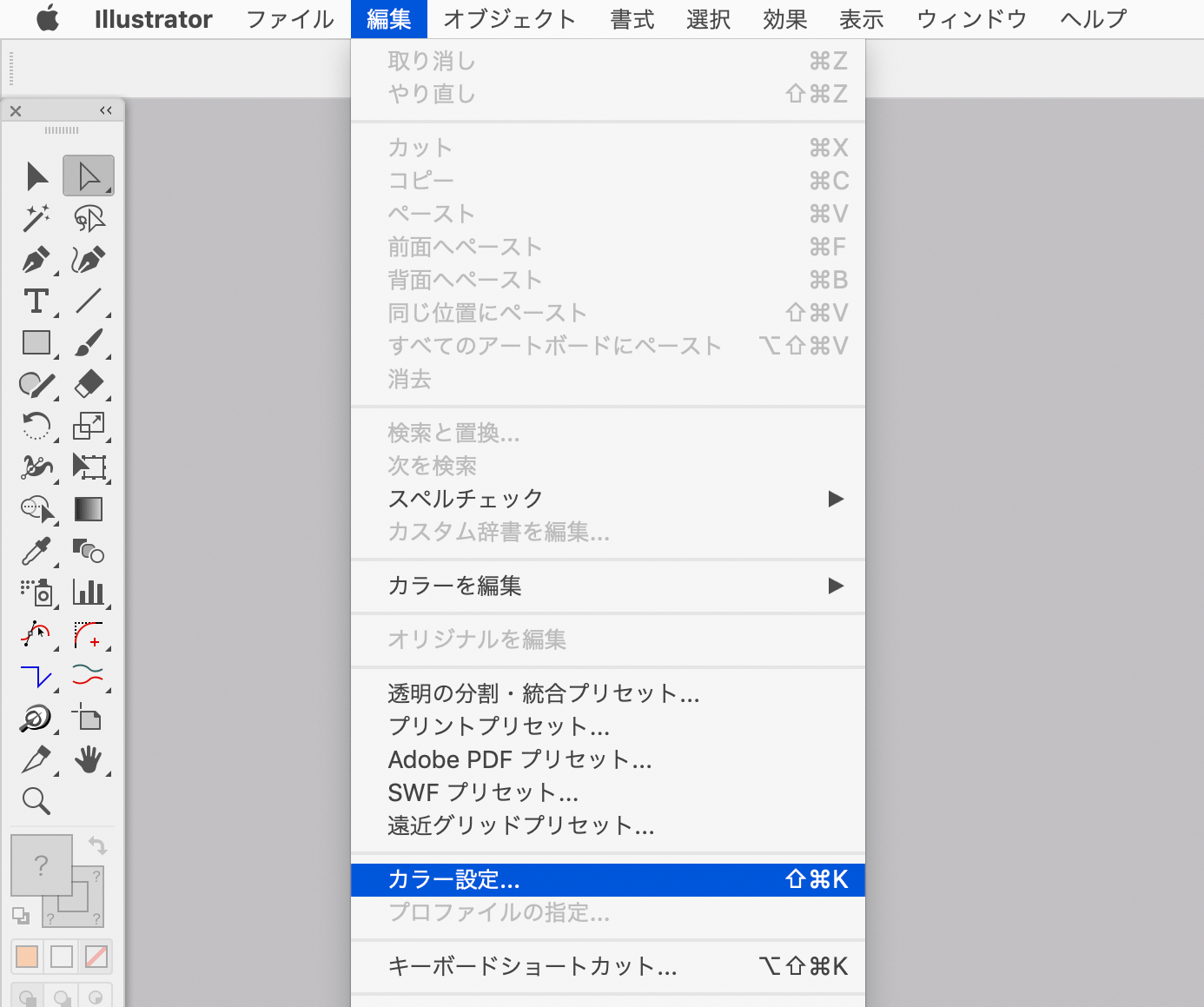Select the red curve with cursor tool
The height and width of the screenshot is (1007, 1204).
pyautogui.click(x=36, y=634)
